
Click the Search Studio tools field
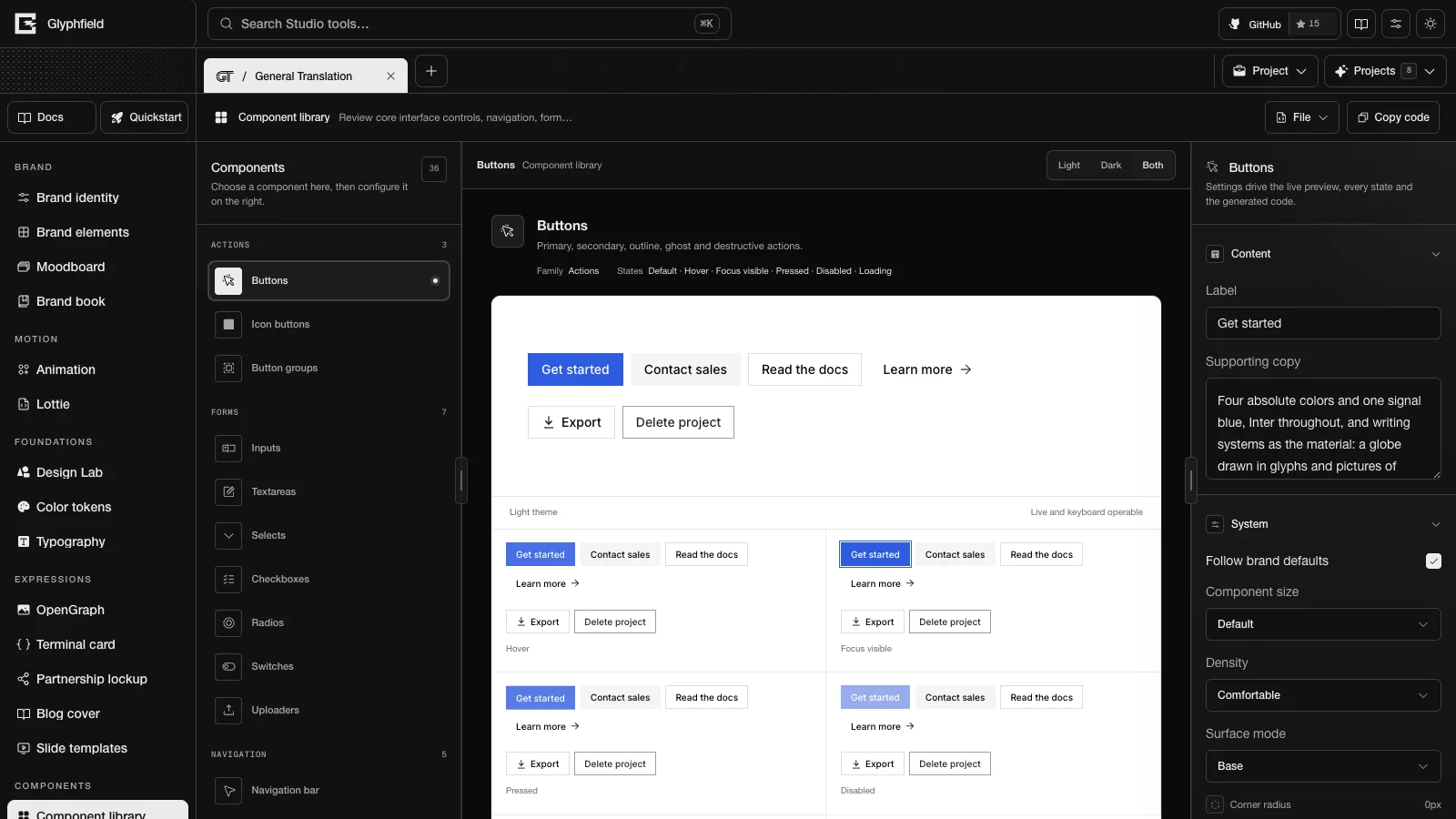click(x=470, y=24)
